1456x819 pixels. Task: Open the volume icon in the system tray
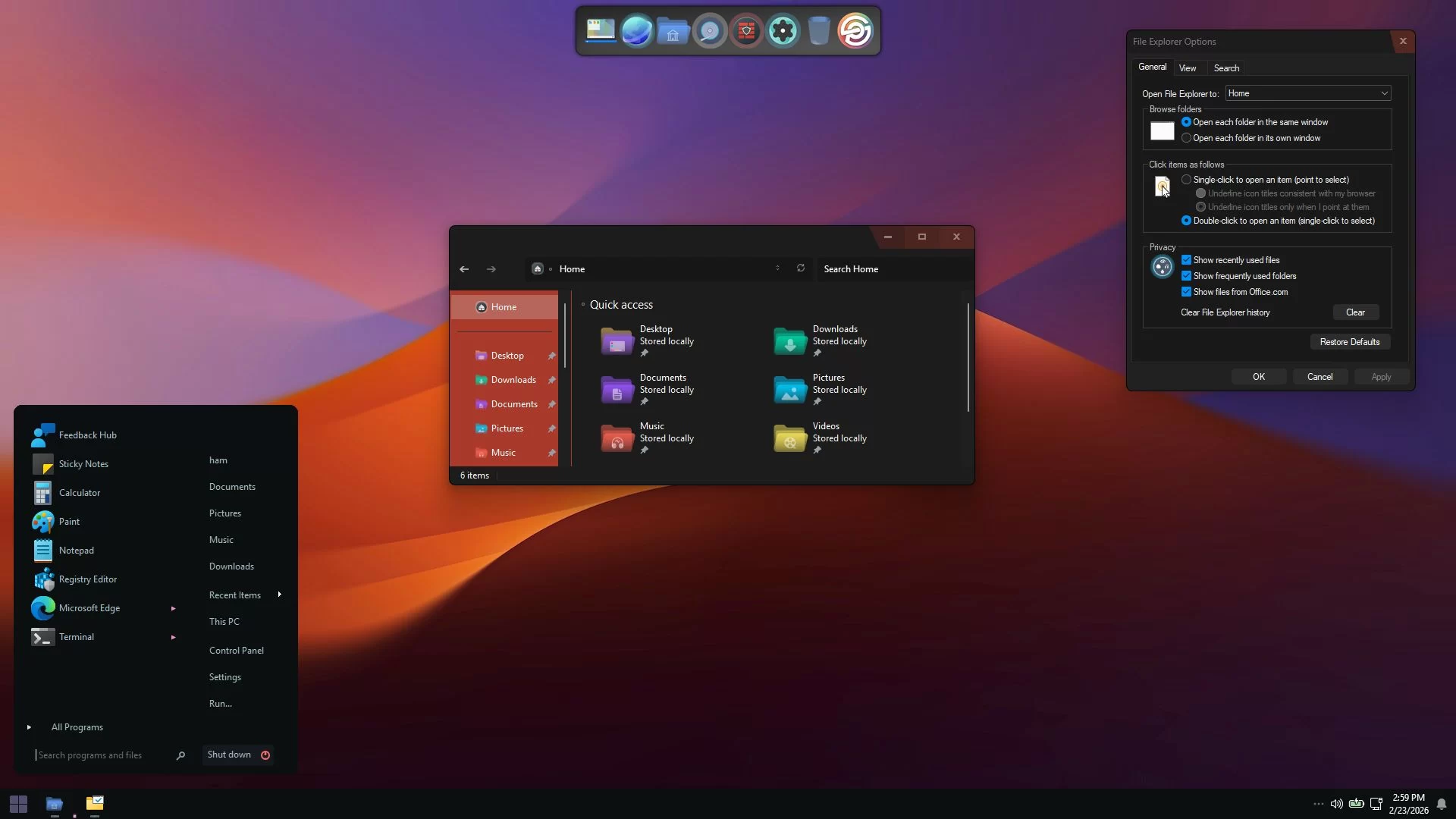(1337, 804)
